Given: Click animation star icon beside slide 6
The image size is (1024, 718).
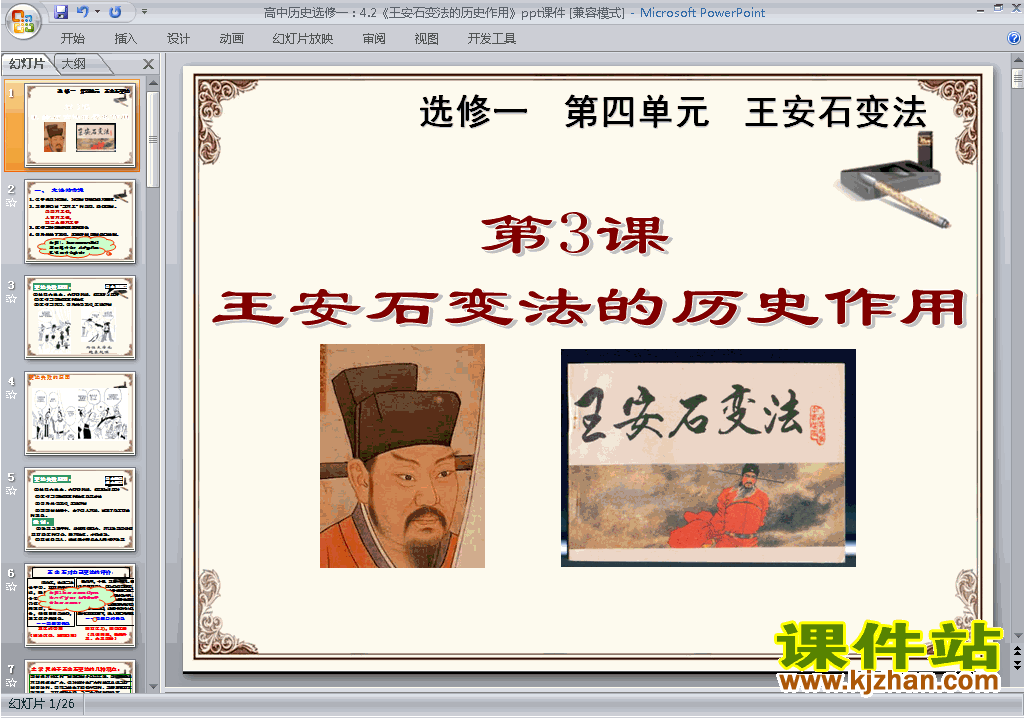Looking at the screenshot, I should point(11,587).
